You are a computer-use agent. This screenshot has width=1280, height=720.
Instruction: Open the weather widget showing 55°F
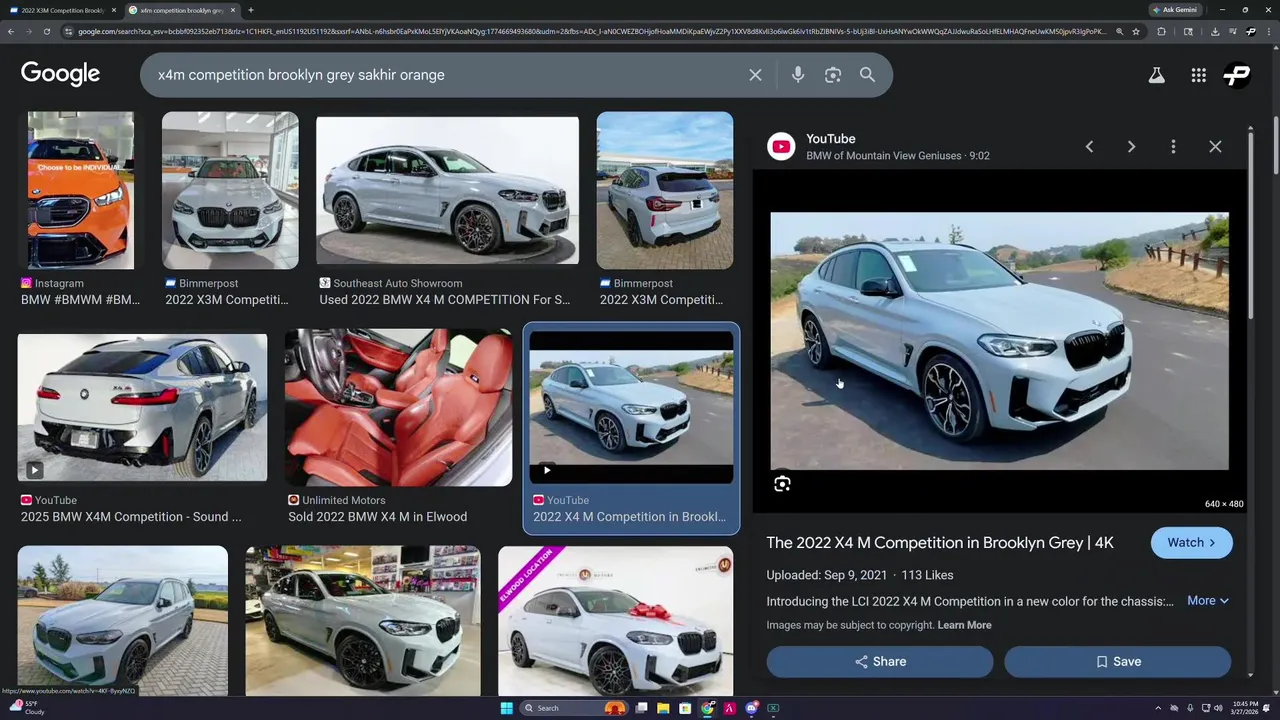(x=25, y=708)
